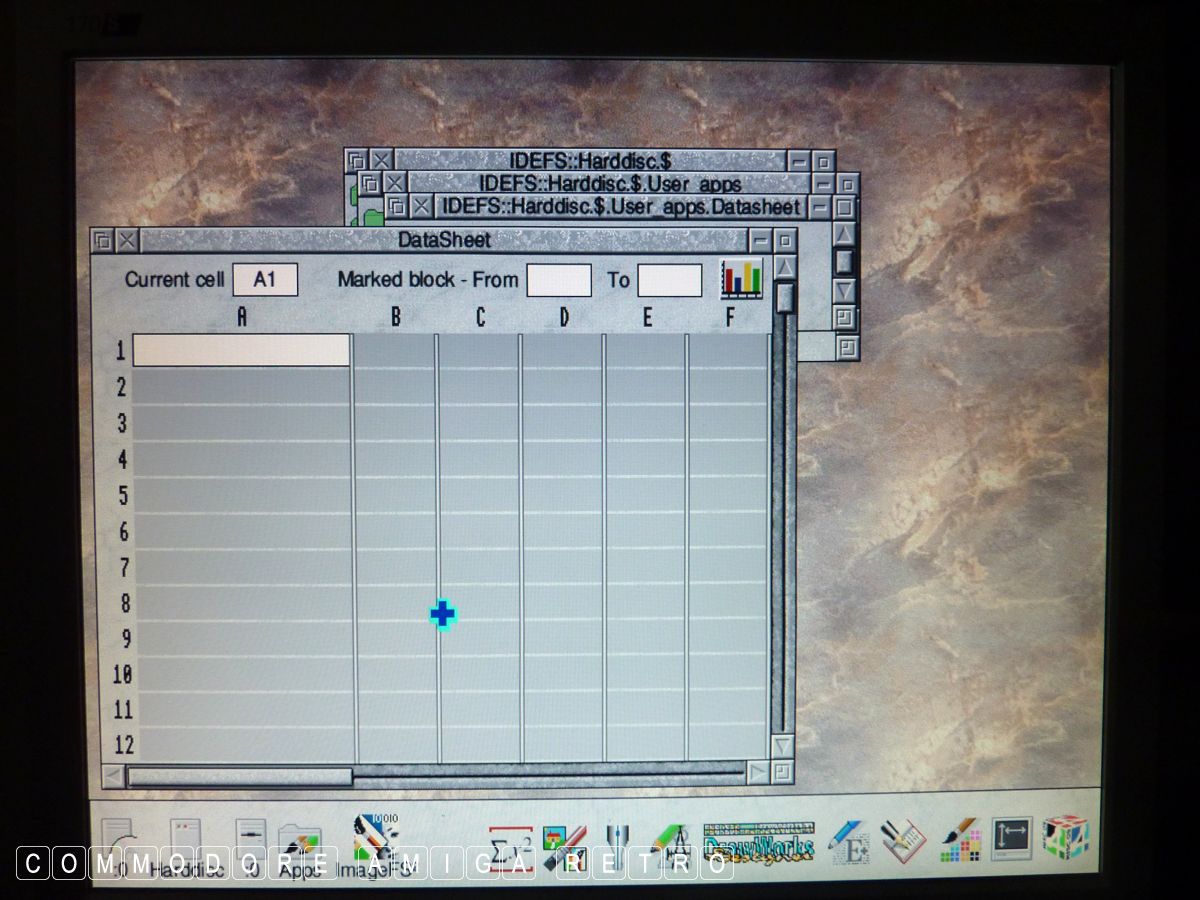Click the DataSheet send-to-back window icon
This screenshot has width=1200, height=900.
point(102,240)
